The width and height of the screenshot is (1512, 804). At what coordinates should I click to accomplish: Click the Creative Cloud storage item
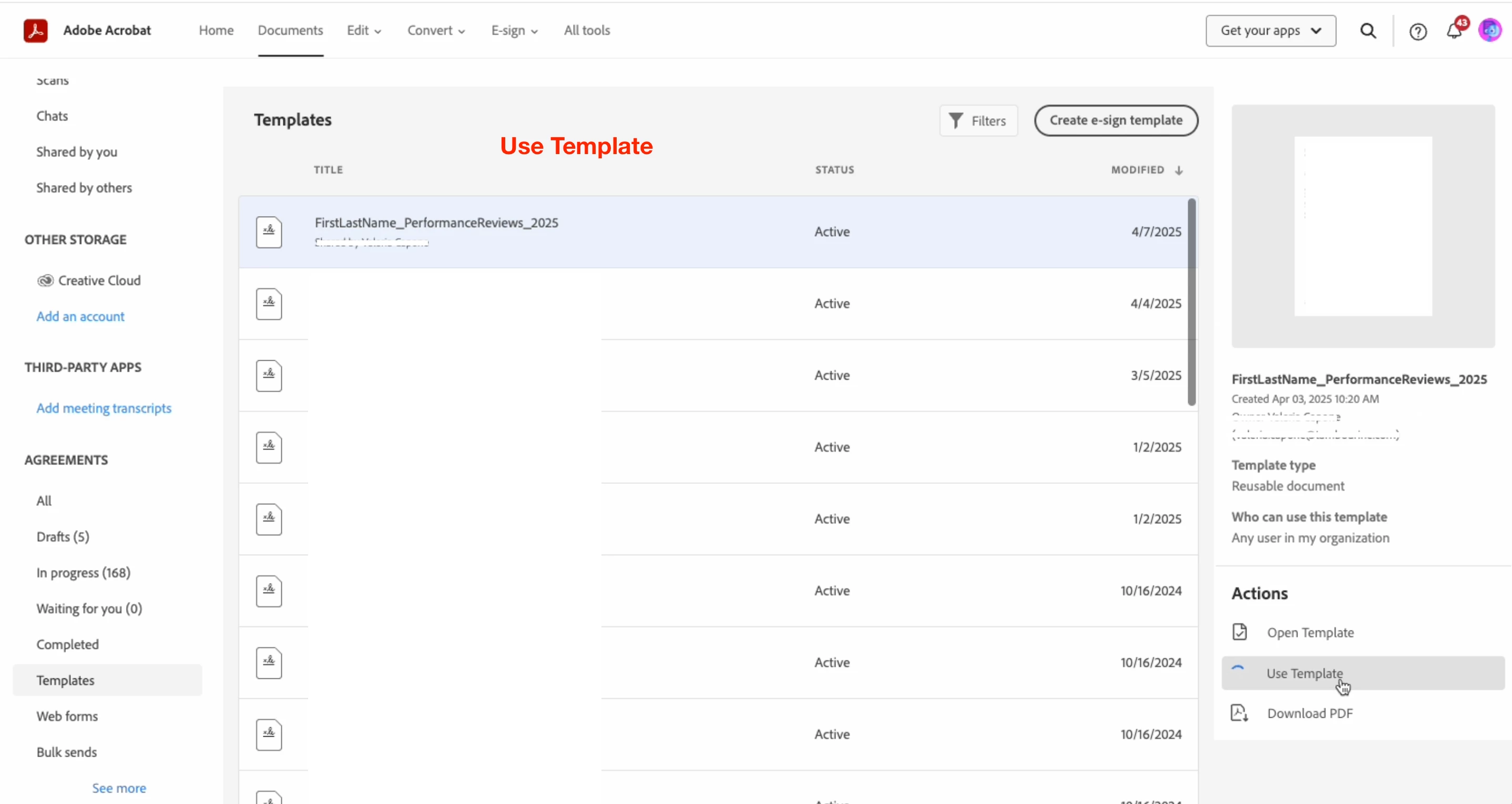point(89,280)
